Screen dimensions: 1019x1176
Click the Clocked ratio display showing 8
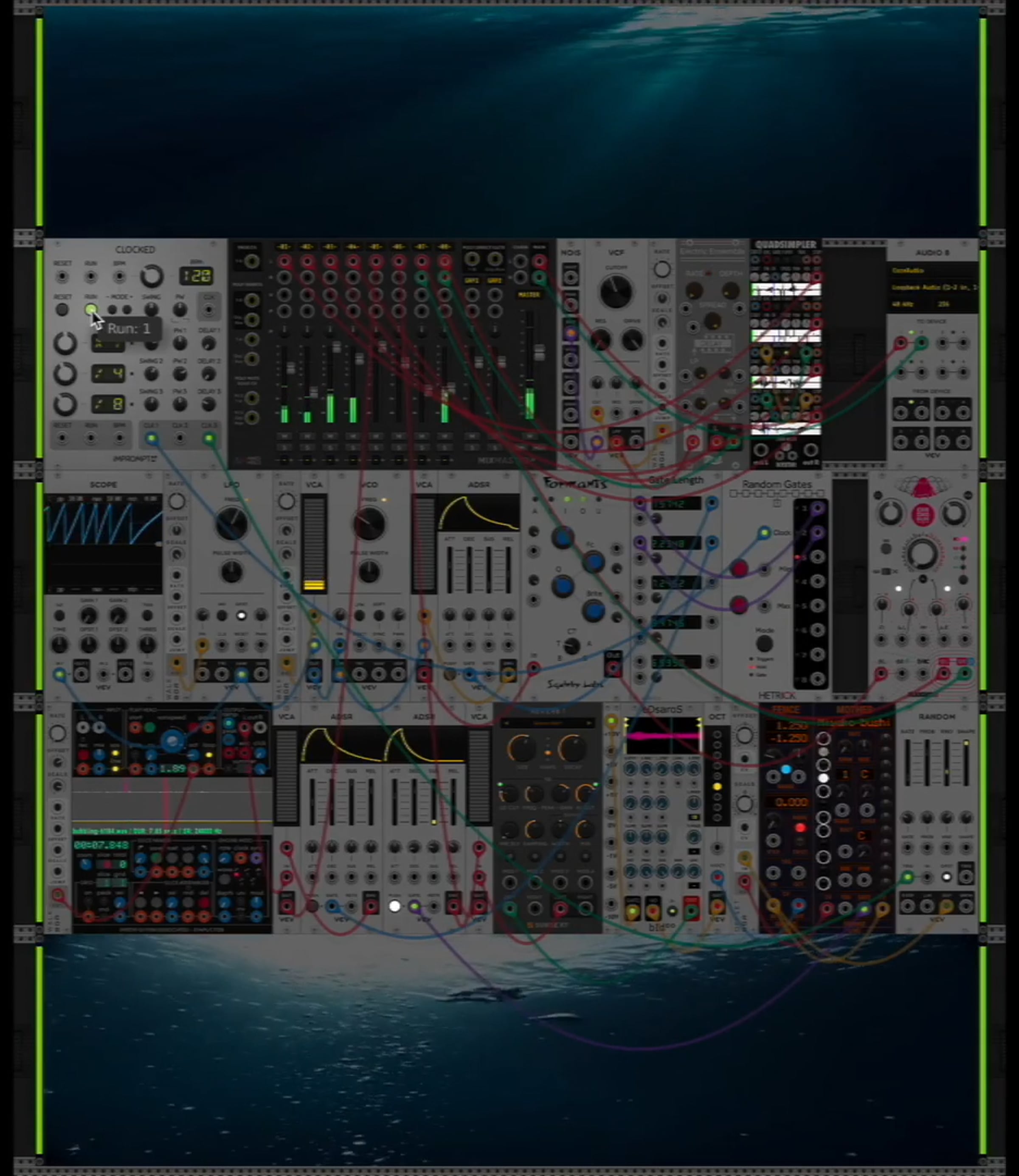(x=108, y=404)
